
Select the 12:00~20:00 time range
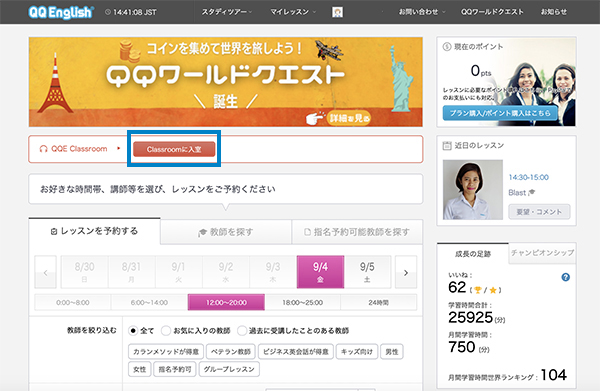pos(226,303)
